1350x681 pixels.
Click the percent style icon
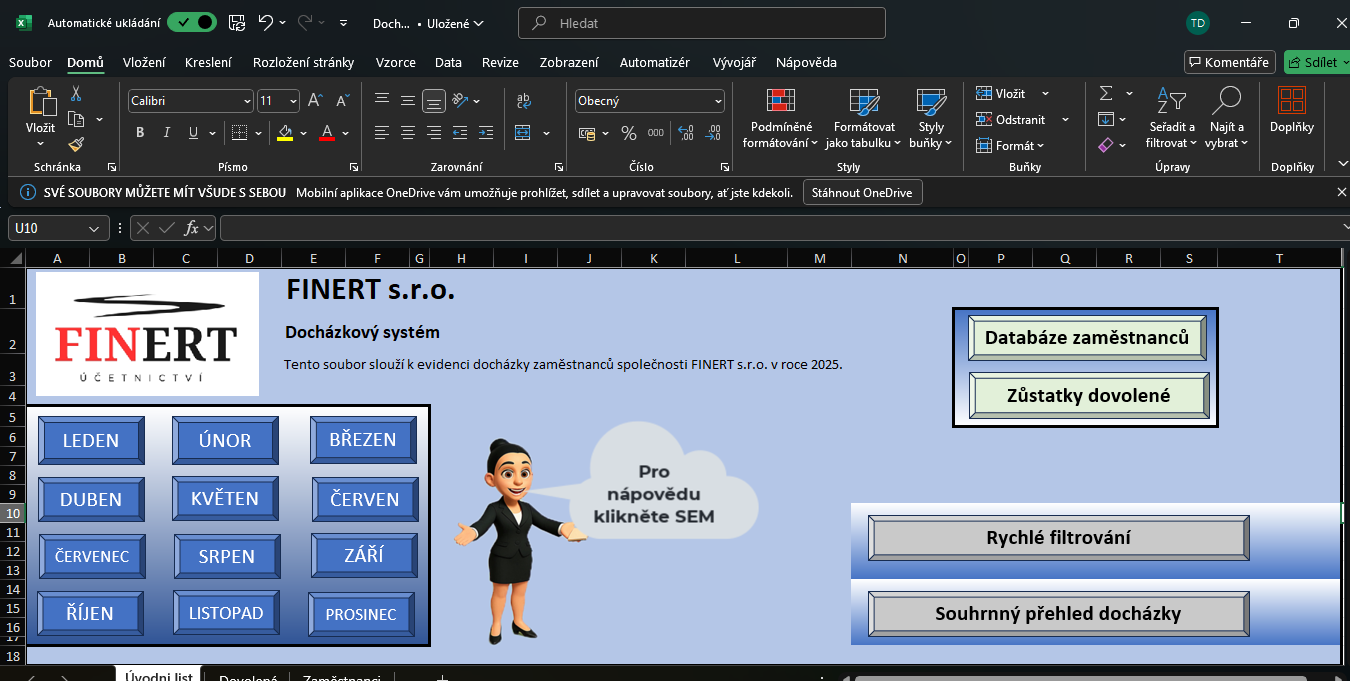(x=629, y=133)
